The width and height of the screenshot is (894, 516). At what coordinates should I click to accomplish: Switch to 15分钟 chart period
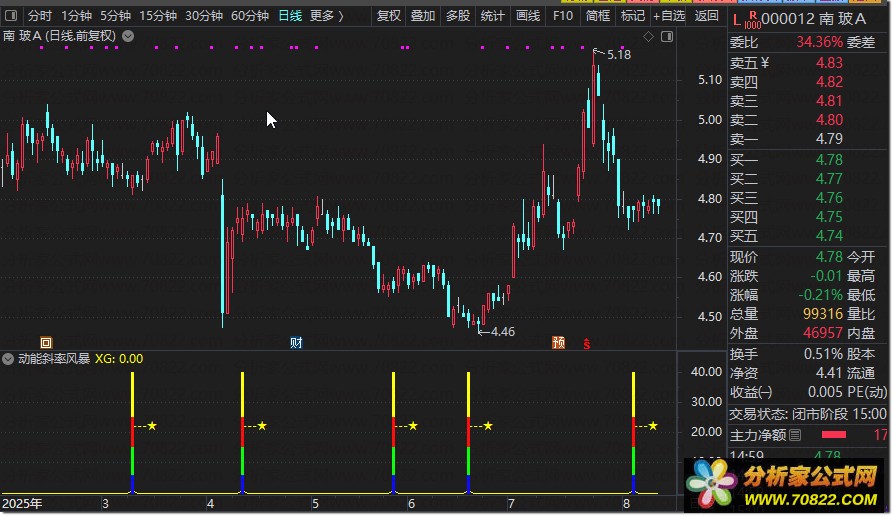tap(158, 15)
